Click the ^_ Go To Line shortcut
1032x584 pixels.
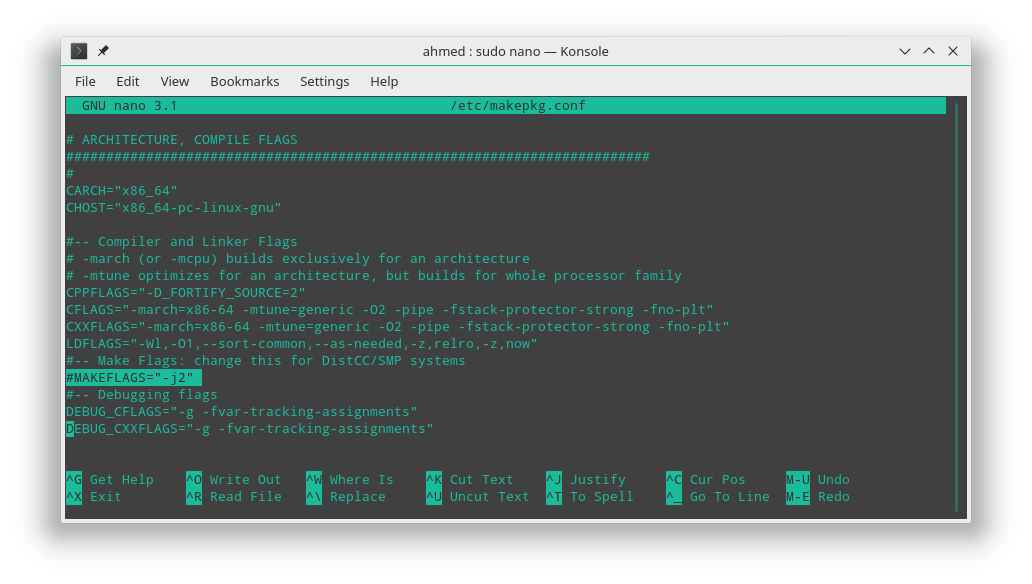tap(717, 497)
